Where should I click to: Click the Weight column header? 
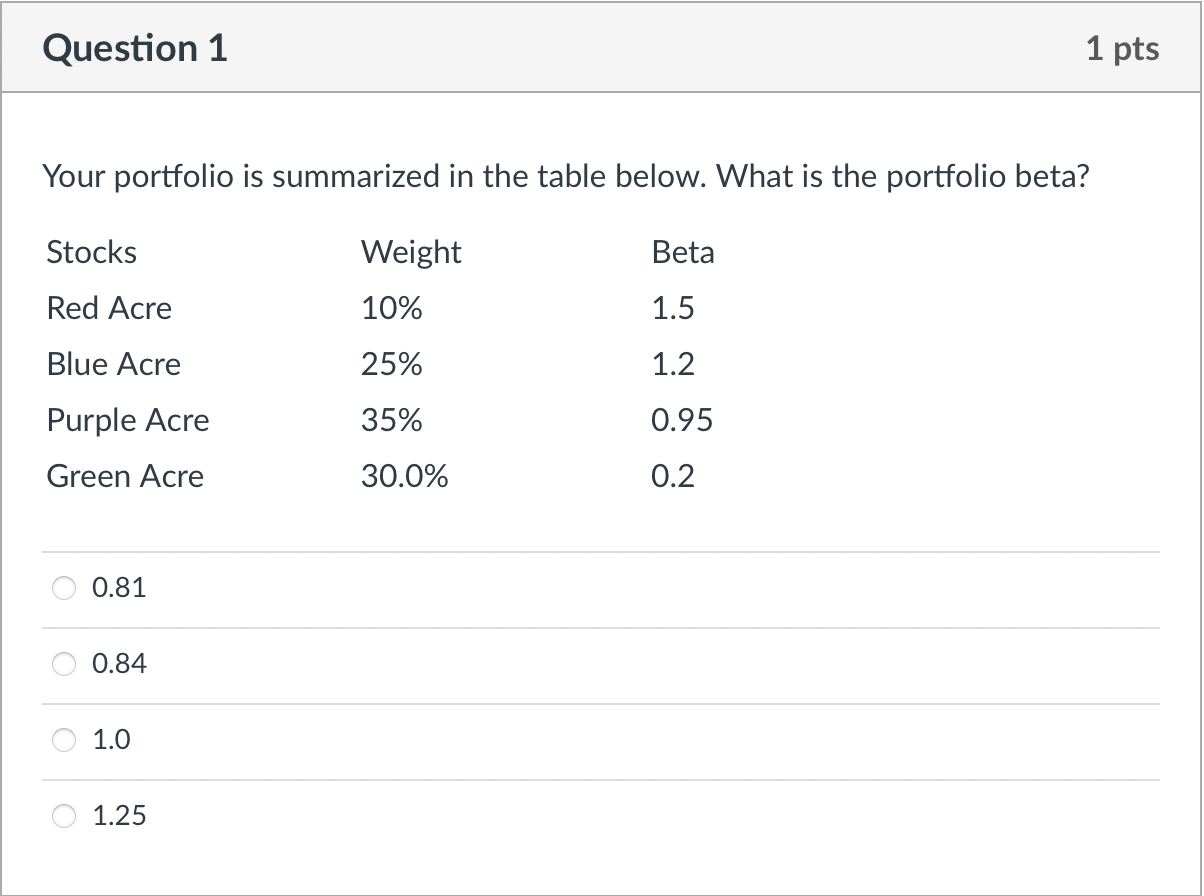click(412, 252)
